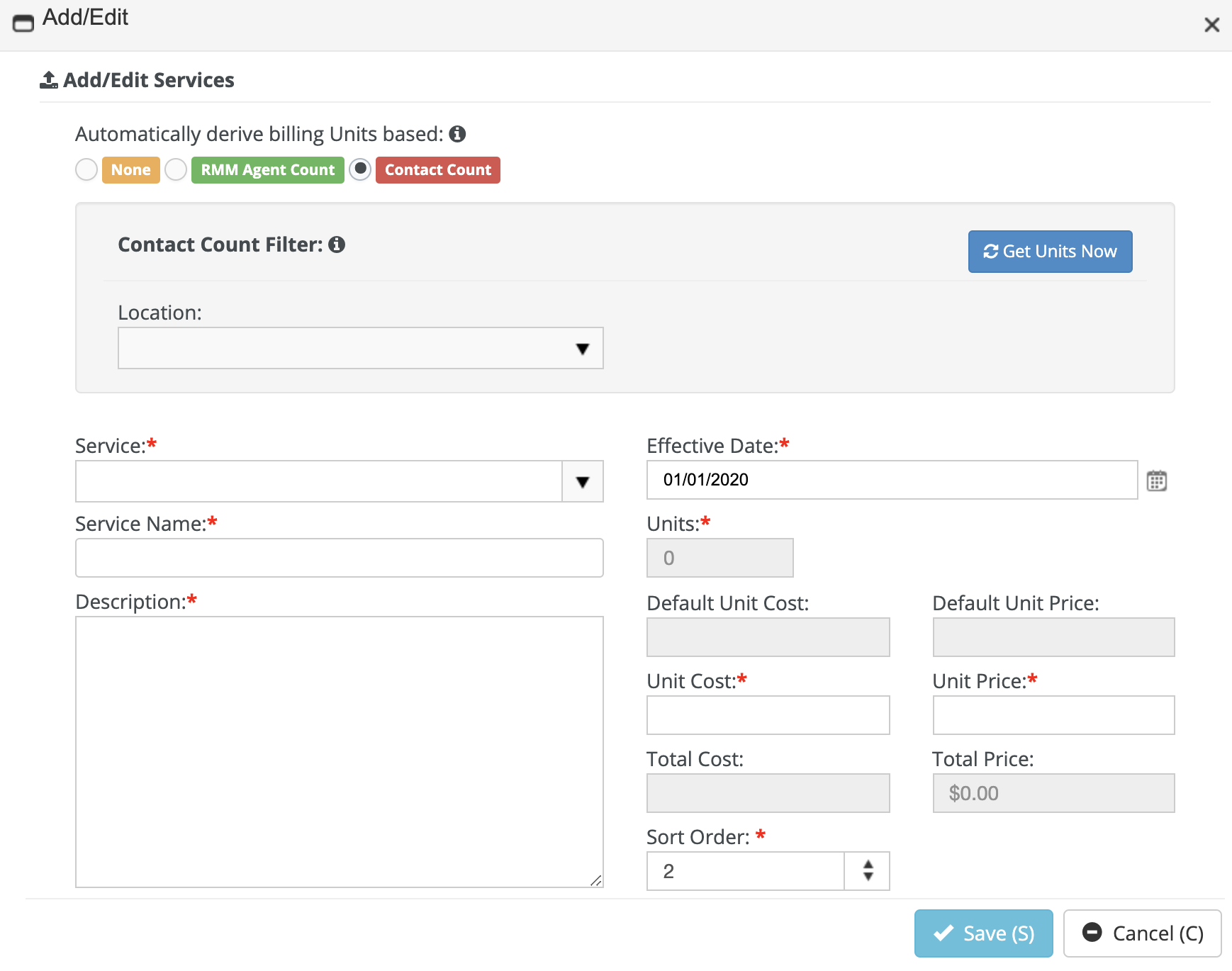Image resolution: width=1232 pixels, height=971 pixels.
Task: Select the None radio button
Action: pyautogui.click(x=86, y=170)
